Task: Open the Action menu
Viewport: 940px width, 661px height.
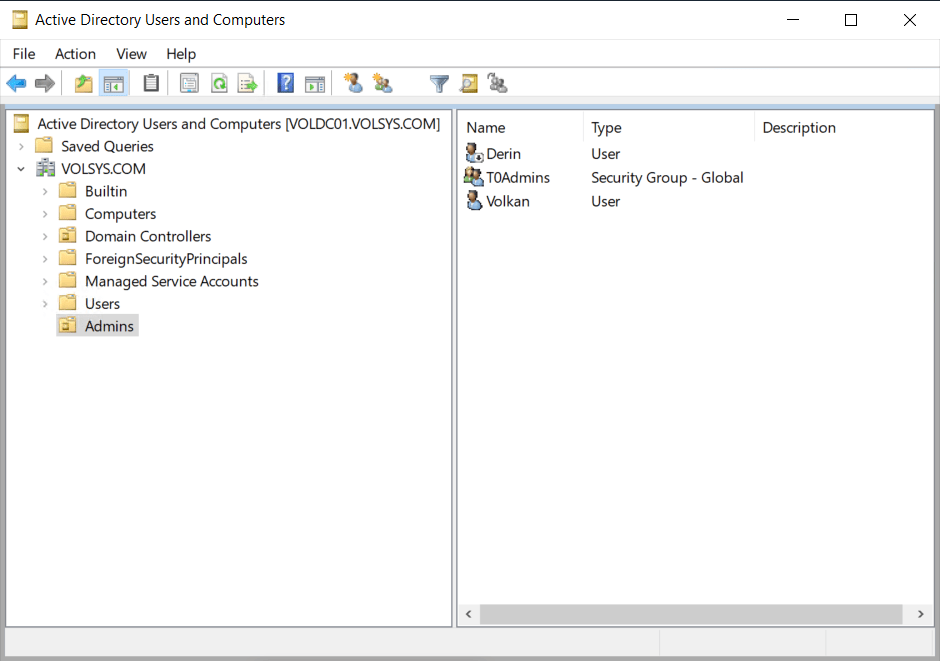Action: 75,54
